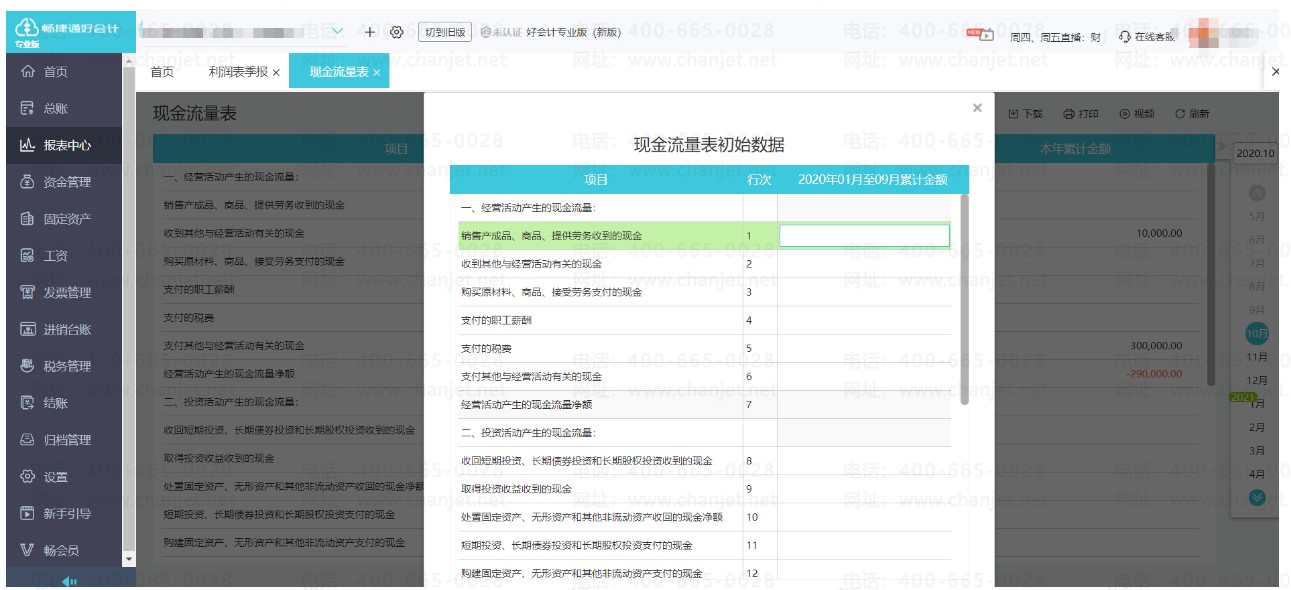Click 刷新 to refresh the report
The height and width of the screenshot is (590, 1291).
(1192, 114)
